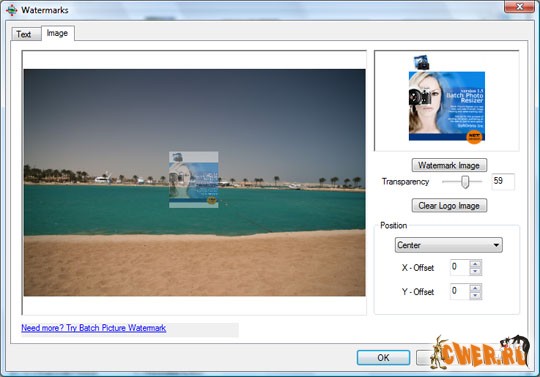540x377 pixels.
Task: Click the Transparency slider handle
Action: click(x=465, y=181)
